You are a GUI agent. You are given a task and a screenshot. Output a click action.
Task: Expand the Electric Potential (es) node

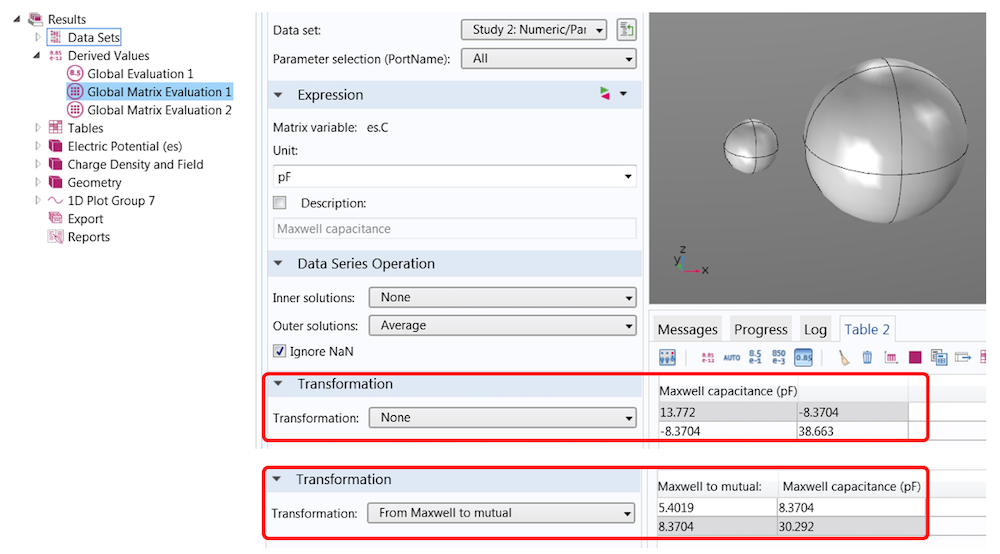click(x=37, y=146)
